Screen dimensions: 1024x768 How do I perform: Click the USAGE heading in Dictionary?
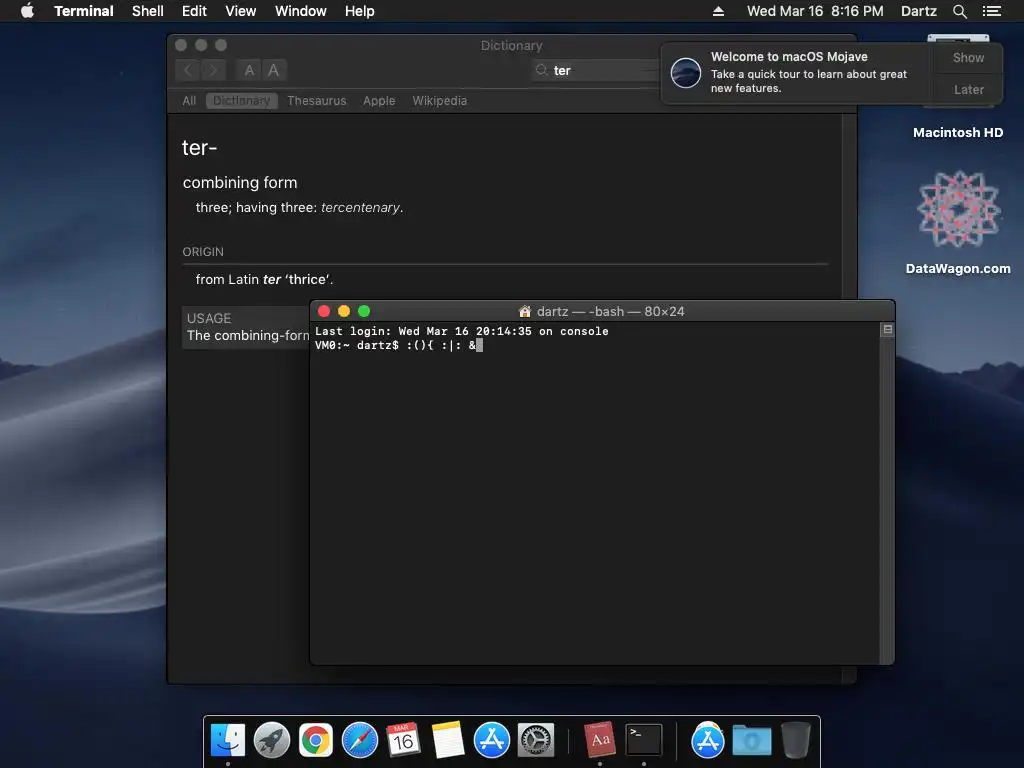(209, 319)
